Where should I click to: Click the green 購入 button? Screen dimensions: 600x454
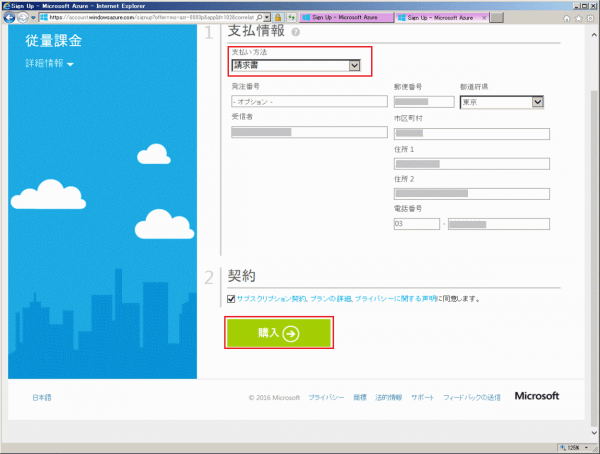coord(279,333)
